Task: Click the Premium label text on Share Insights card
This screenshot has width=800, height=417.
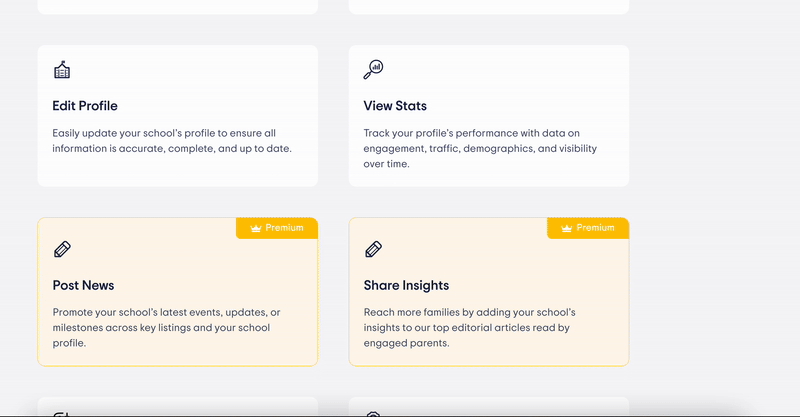Action: tap(595, 228)
